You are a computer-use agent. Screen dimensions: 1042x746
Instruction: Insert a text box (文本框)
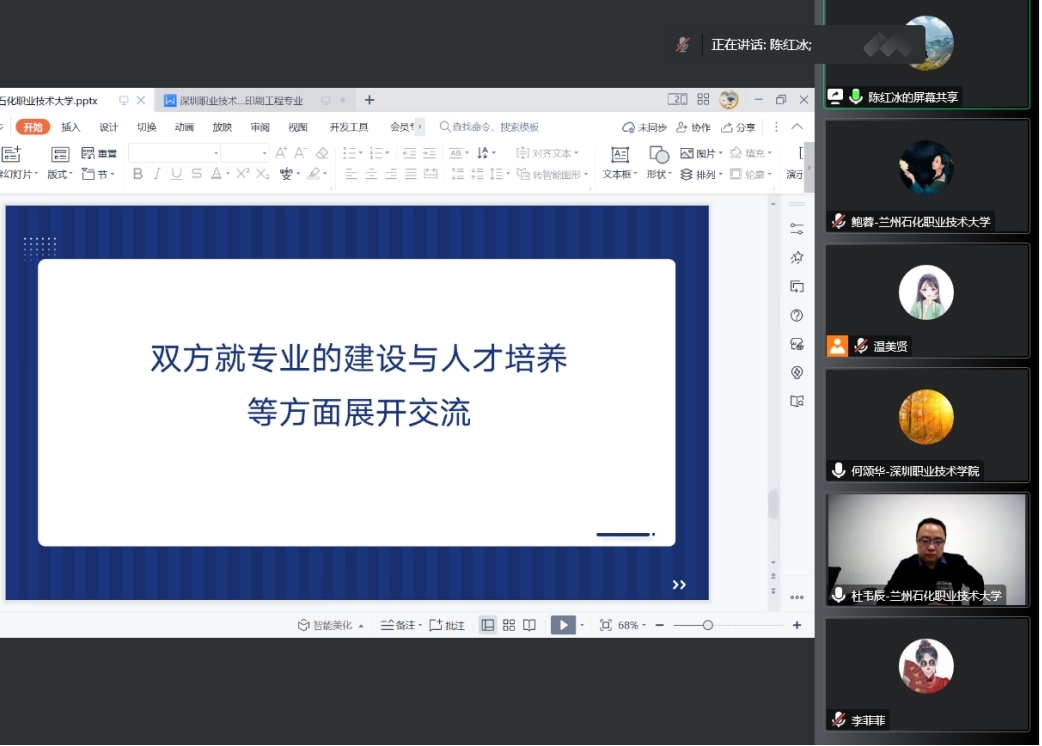pos(620,154)
